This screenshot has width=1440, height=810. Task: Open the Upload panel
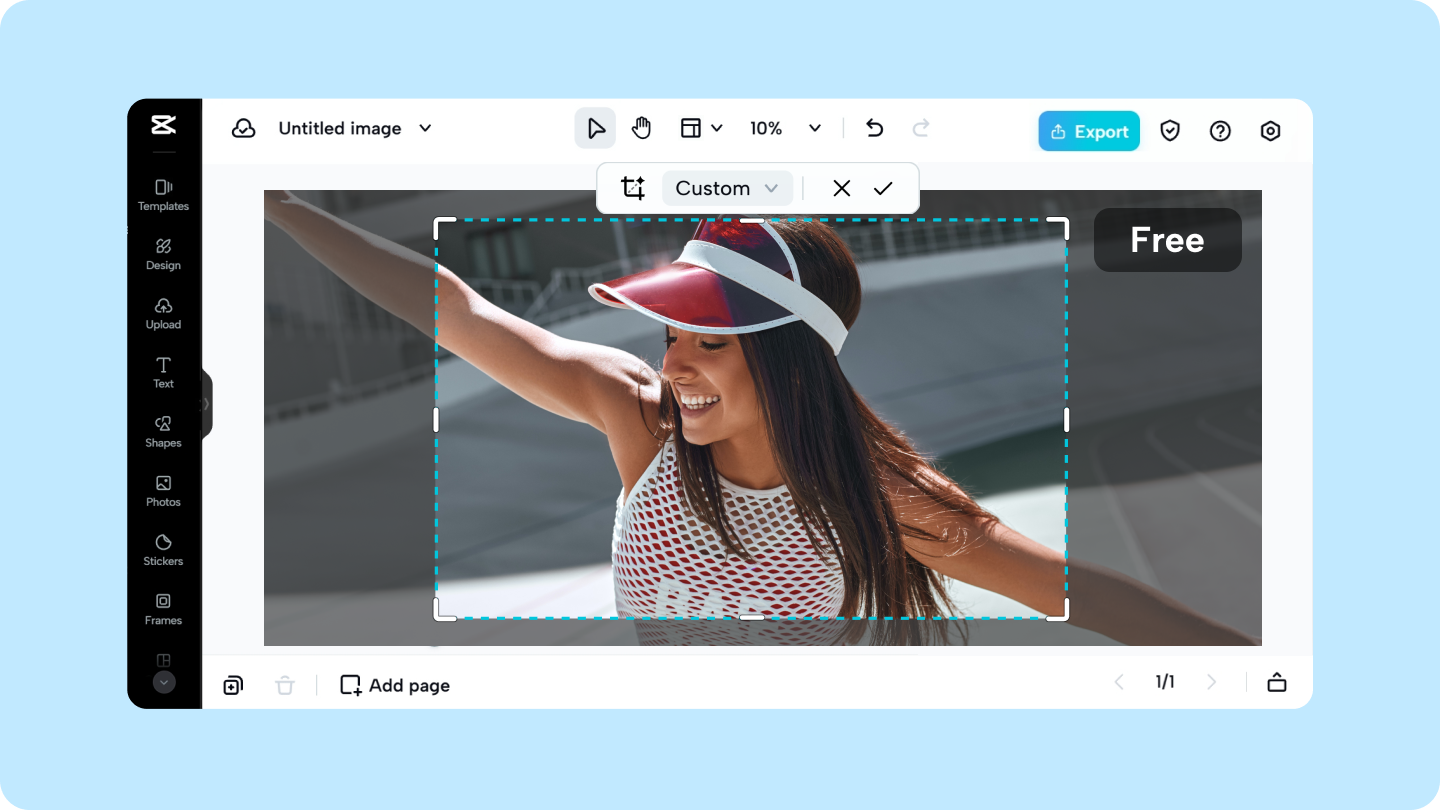(164, 313)
